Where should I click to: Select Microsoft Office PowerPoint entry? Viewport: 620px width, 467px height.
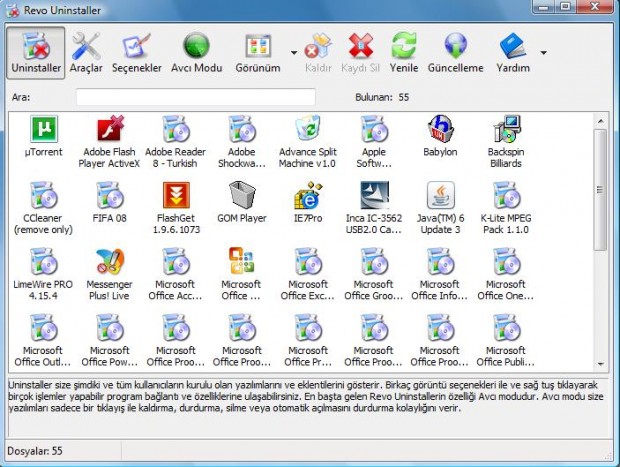coord(110,340)
